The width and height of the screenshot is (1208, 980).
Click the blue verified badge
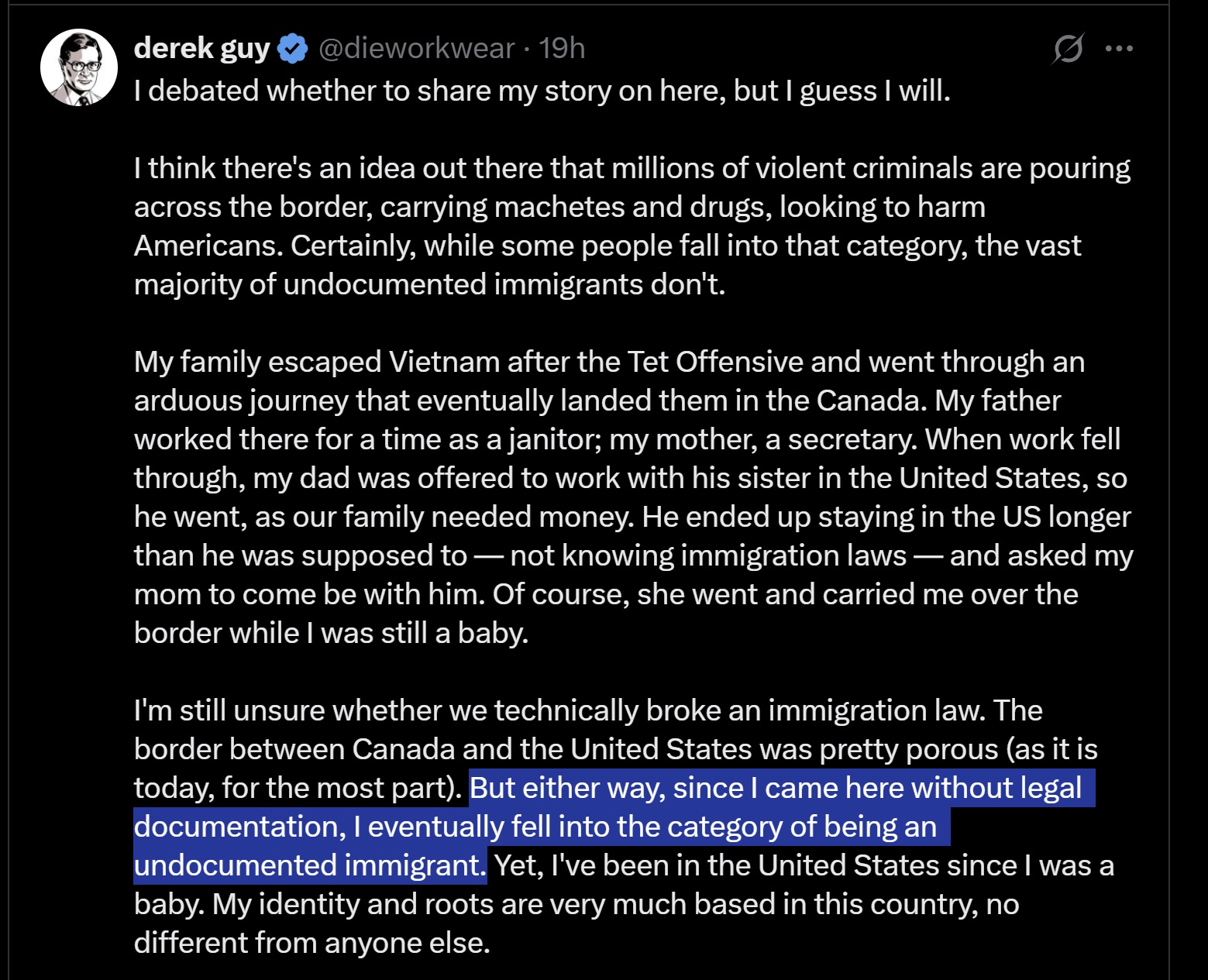[x=293, y=49]
